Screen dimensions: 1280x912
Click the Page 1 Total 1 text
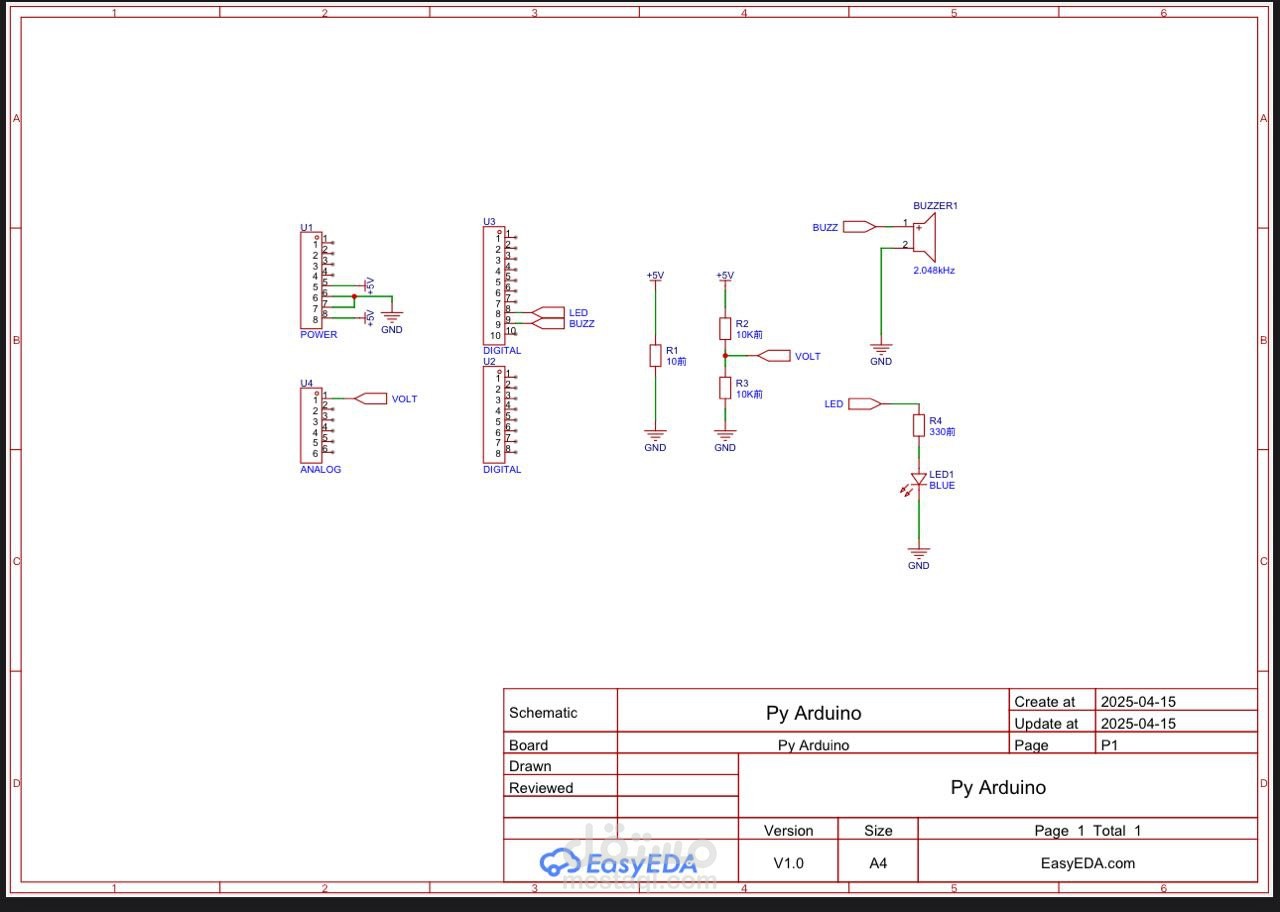click(1087, 831)
